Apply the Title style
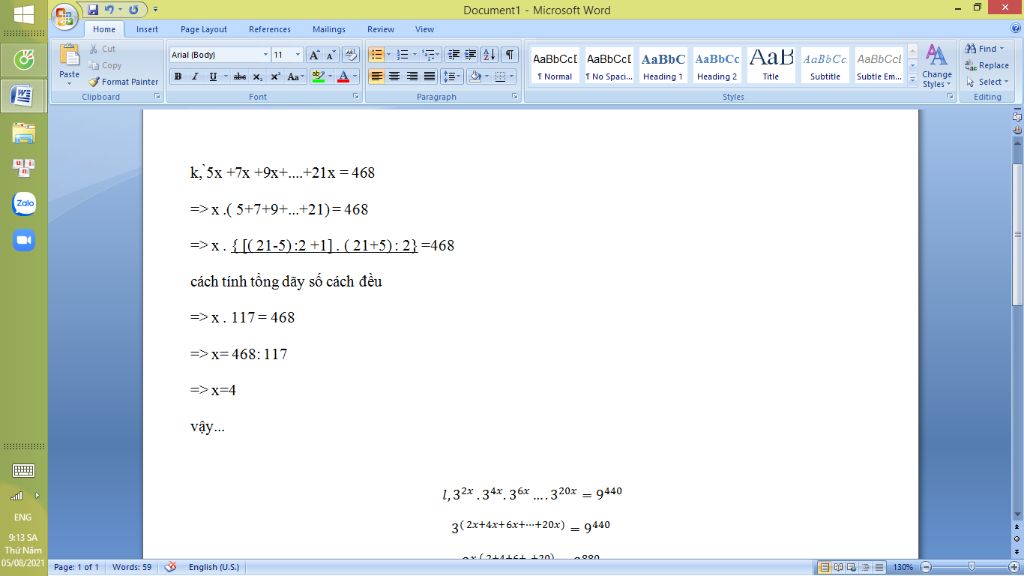The height and width of the screenshot is (576, 1024). point(771,65)
